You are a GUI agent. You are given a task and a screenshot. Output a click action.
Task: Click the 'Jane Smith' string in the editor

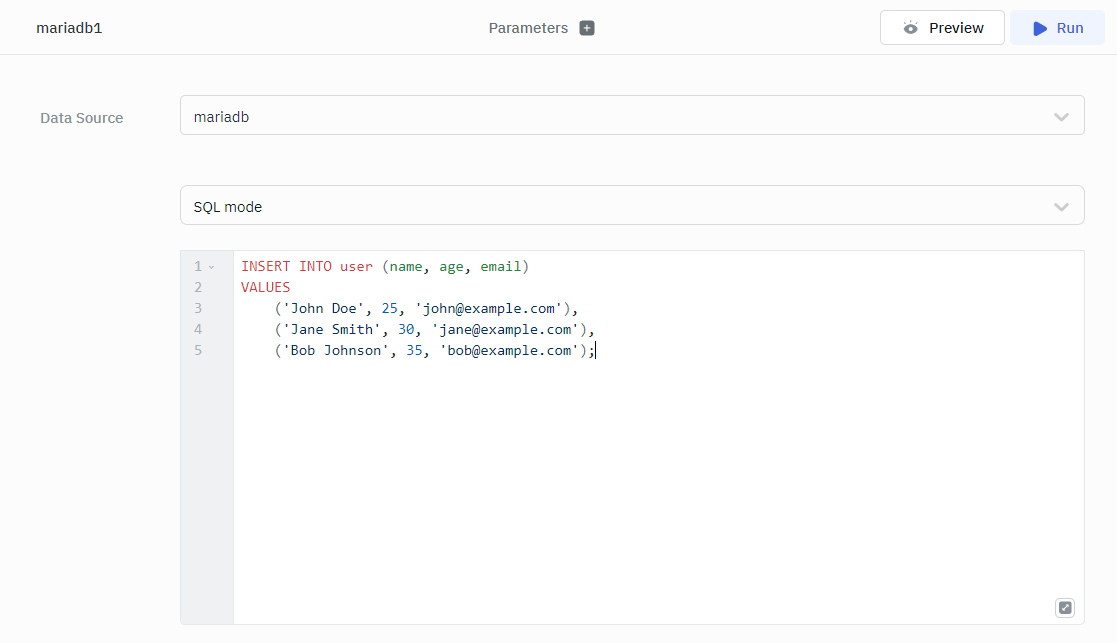[332, 329]
